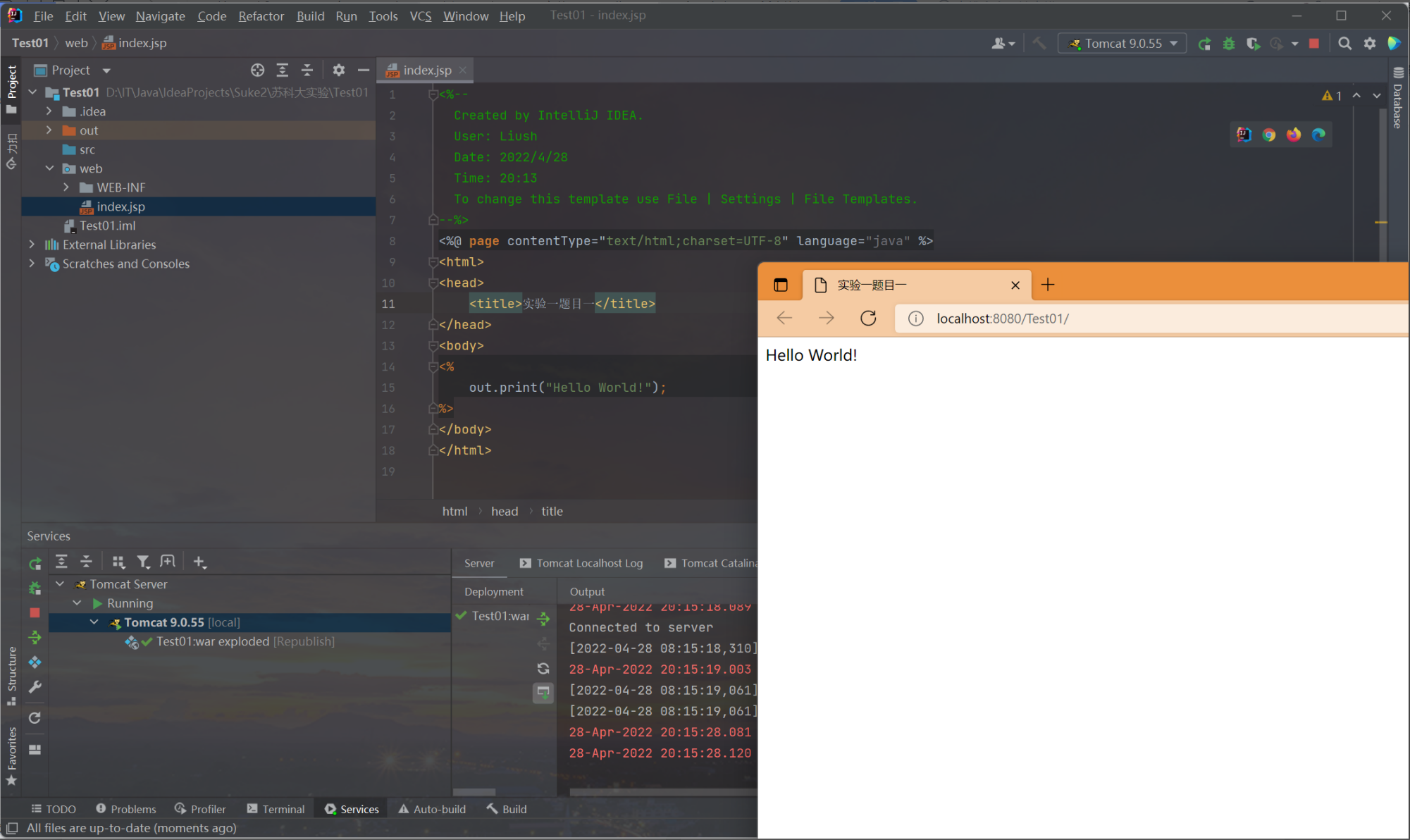Run with coverage using the shield-play icon
Viewport: 1410px width, 840px height.
click(x=1254, y=43)
